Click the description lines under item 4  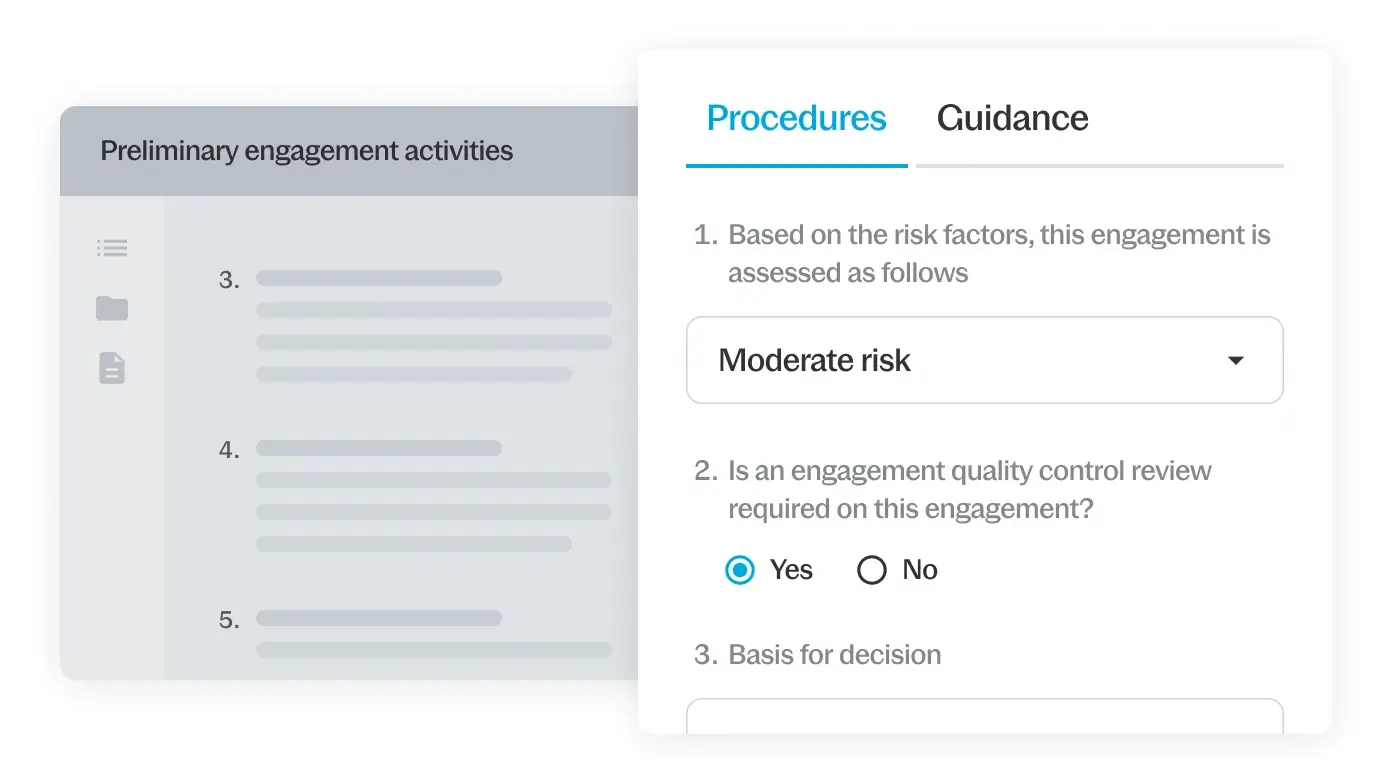(x=433, y=512)
